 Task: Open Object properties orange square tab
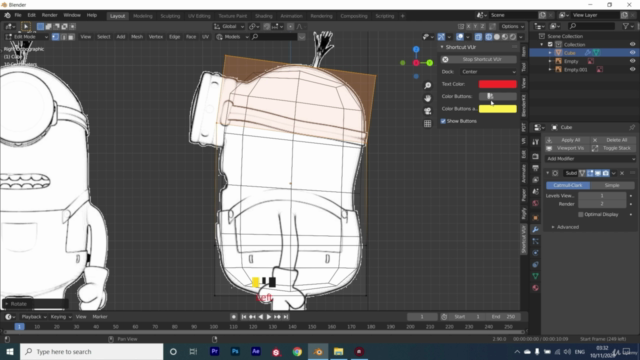click(x=536, y=218)
